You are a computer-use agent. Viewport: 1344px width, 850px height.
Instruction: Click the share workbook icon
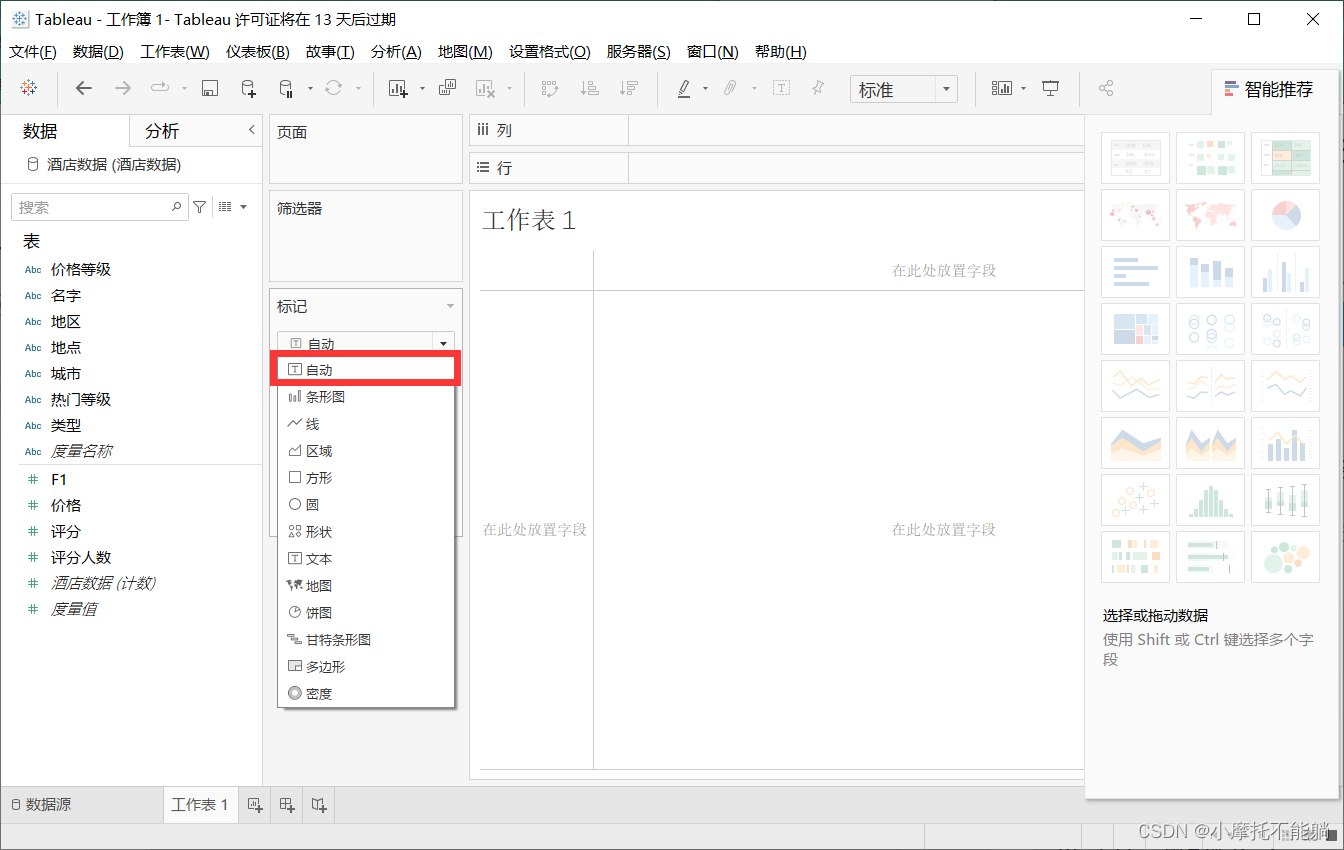1106,89
